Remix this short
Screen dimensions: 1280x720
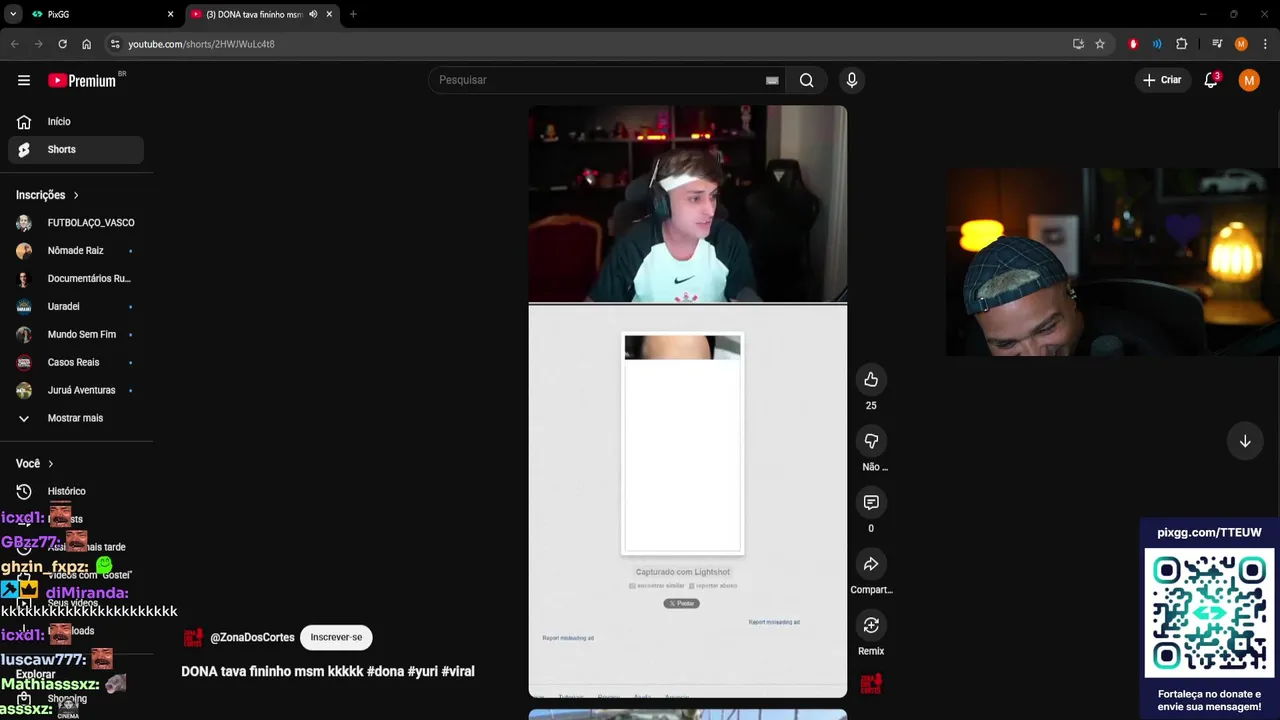(871, 625)
